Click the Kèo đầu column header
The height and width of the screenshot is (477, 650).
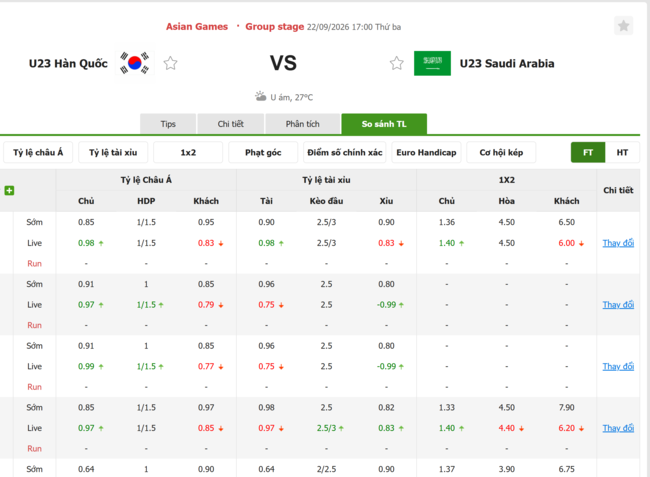326,201
